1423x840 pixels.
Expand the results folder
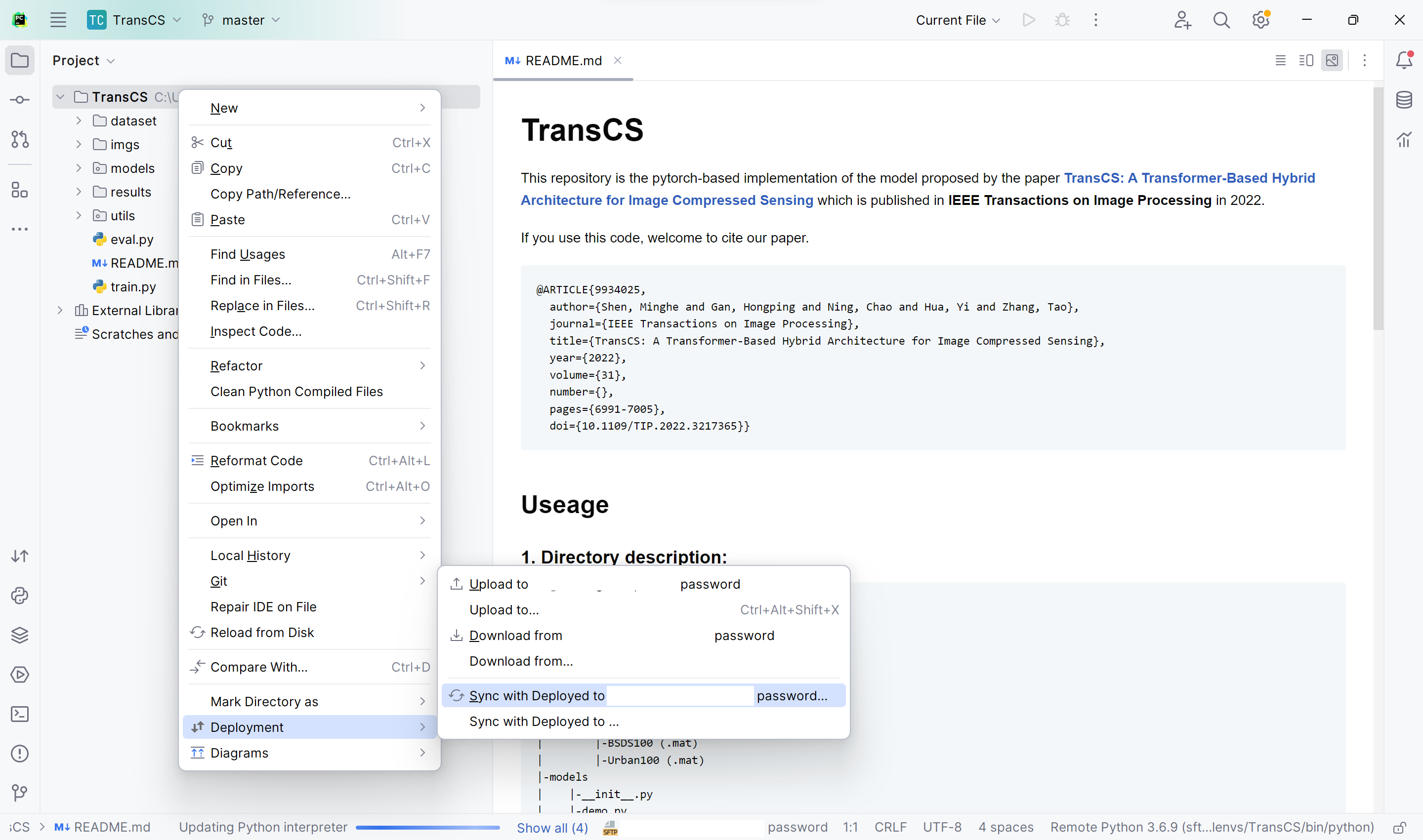[x=79, y=192]
